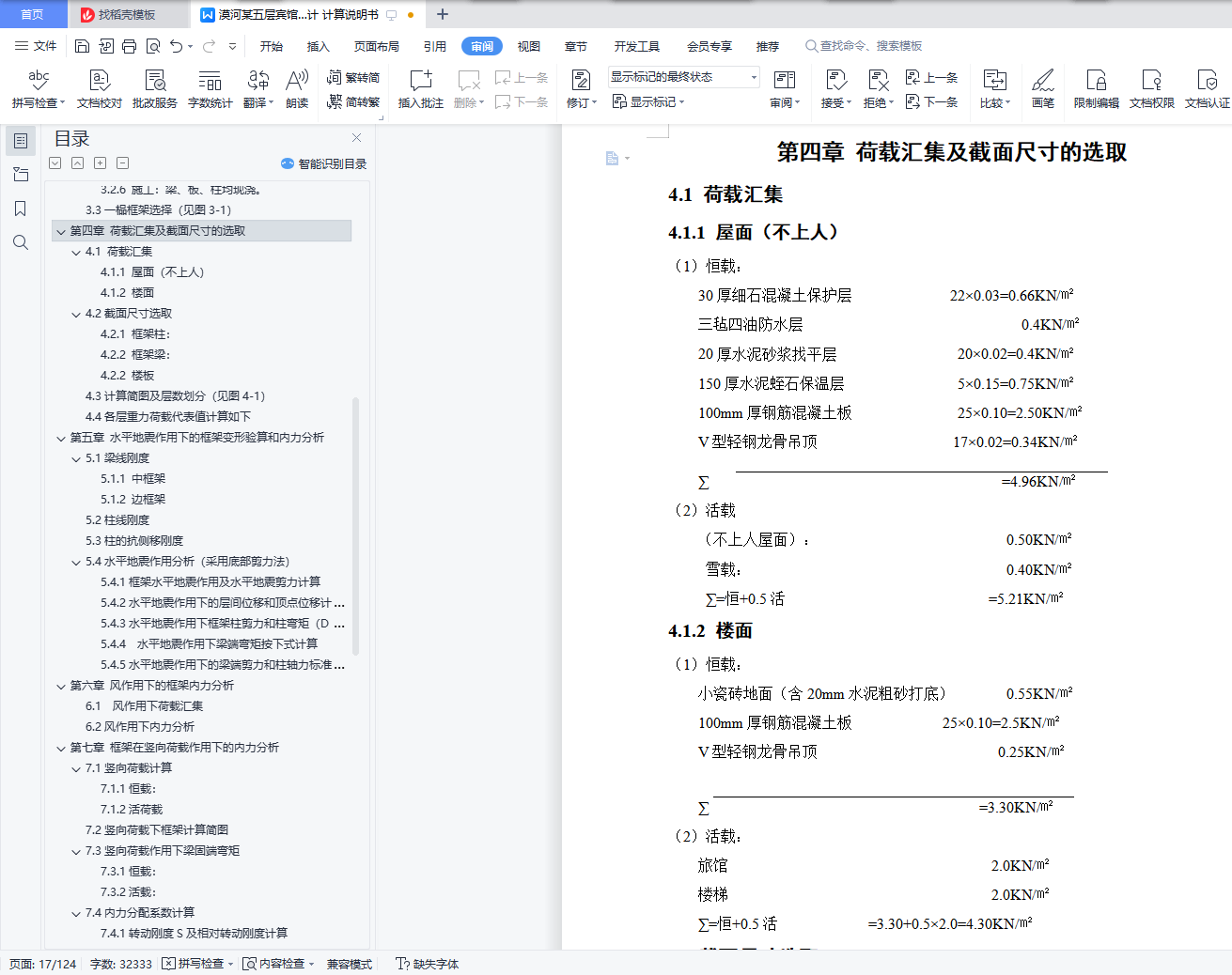Close the 目录 navigation panel
The width and height of the screenshot is (1232, 975).
pos(356,138)
